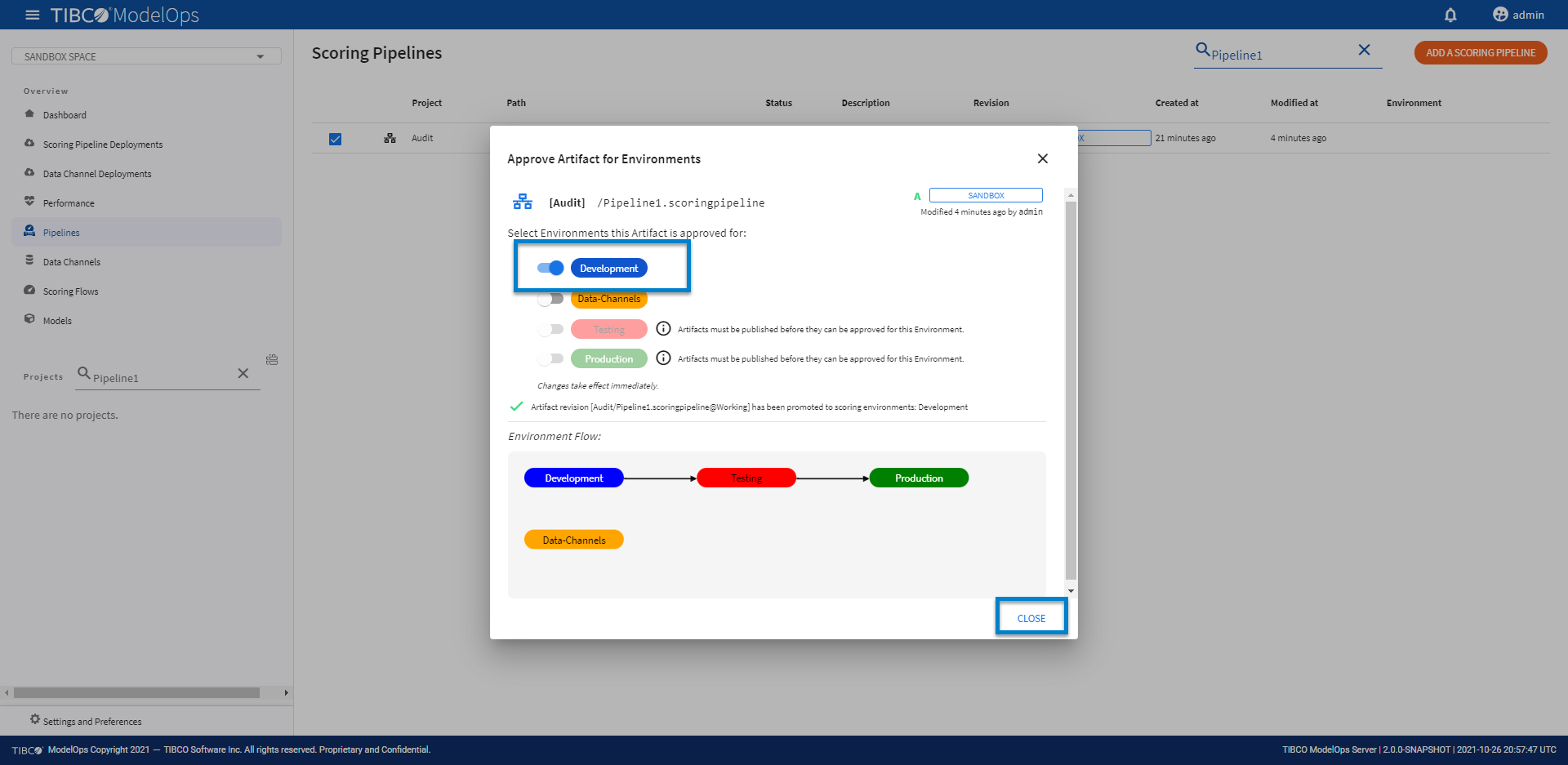1568x765 pixels.
Task: Open the SANDBOX SPACE dropdown
Action: click(x=146, y=56)
